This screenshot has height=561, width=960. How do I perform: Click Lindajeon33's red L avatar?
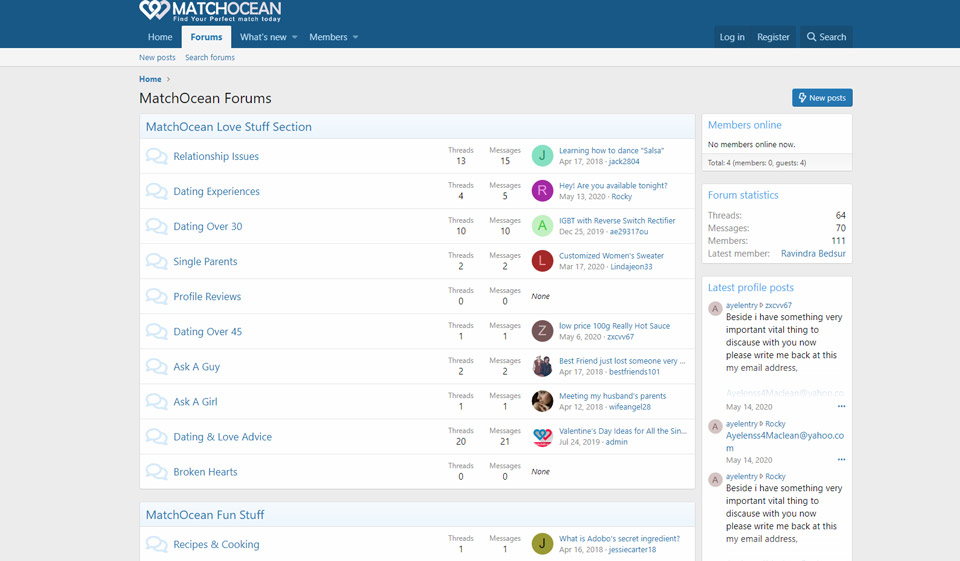pyautogui.click(x=542, y=261)
